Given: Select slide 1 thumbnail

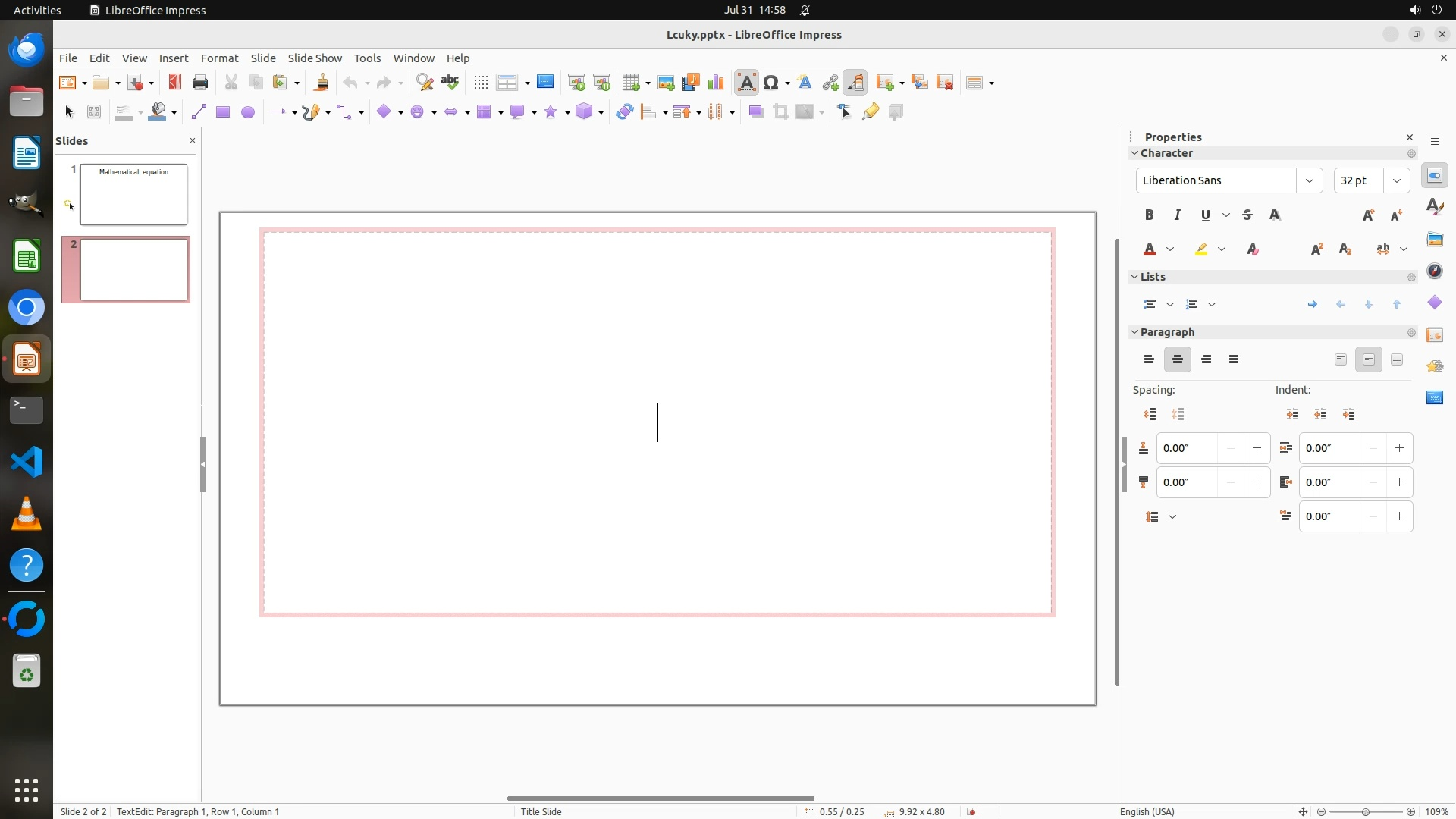Looking at the screenshot, I should [133, 194].
